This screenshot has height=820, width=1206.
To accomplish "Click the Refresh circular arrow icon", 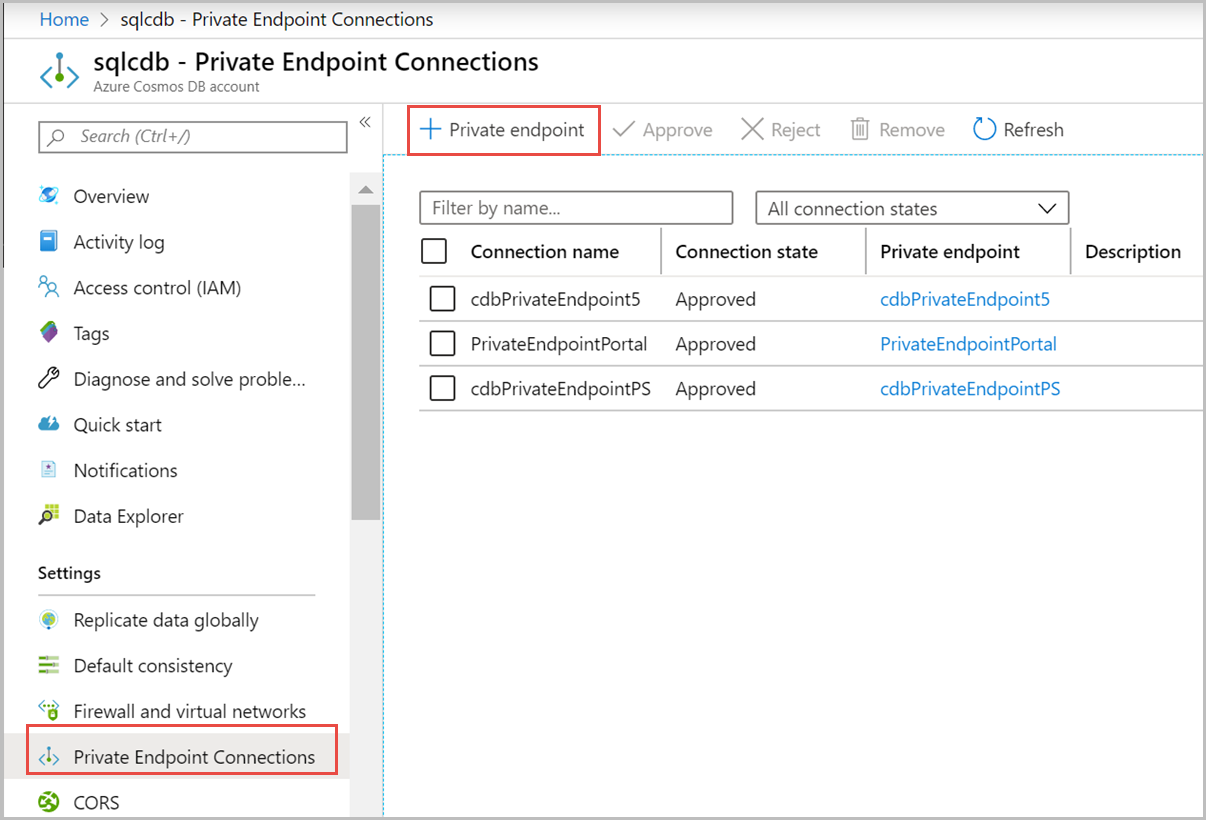I will click(x=984, y=130).
